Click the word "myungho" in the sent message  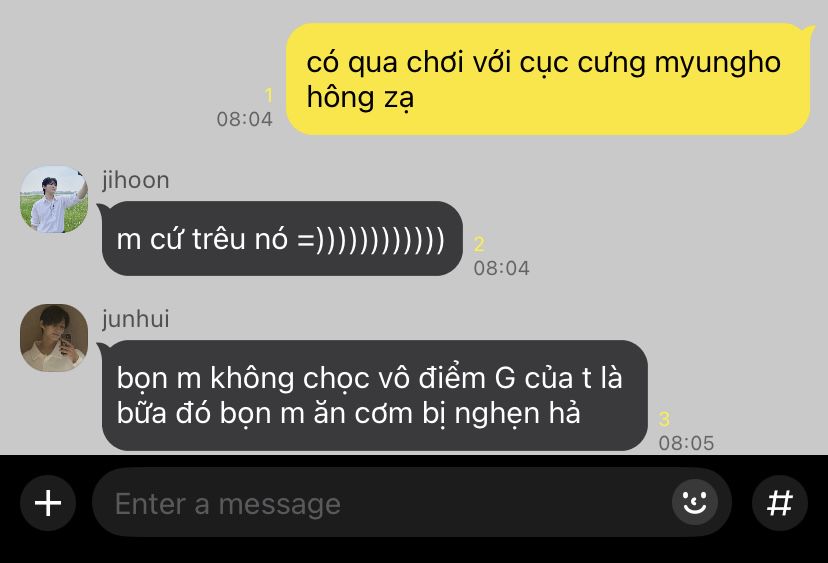pyautogui.click(x=718, y=63)
